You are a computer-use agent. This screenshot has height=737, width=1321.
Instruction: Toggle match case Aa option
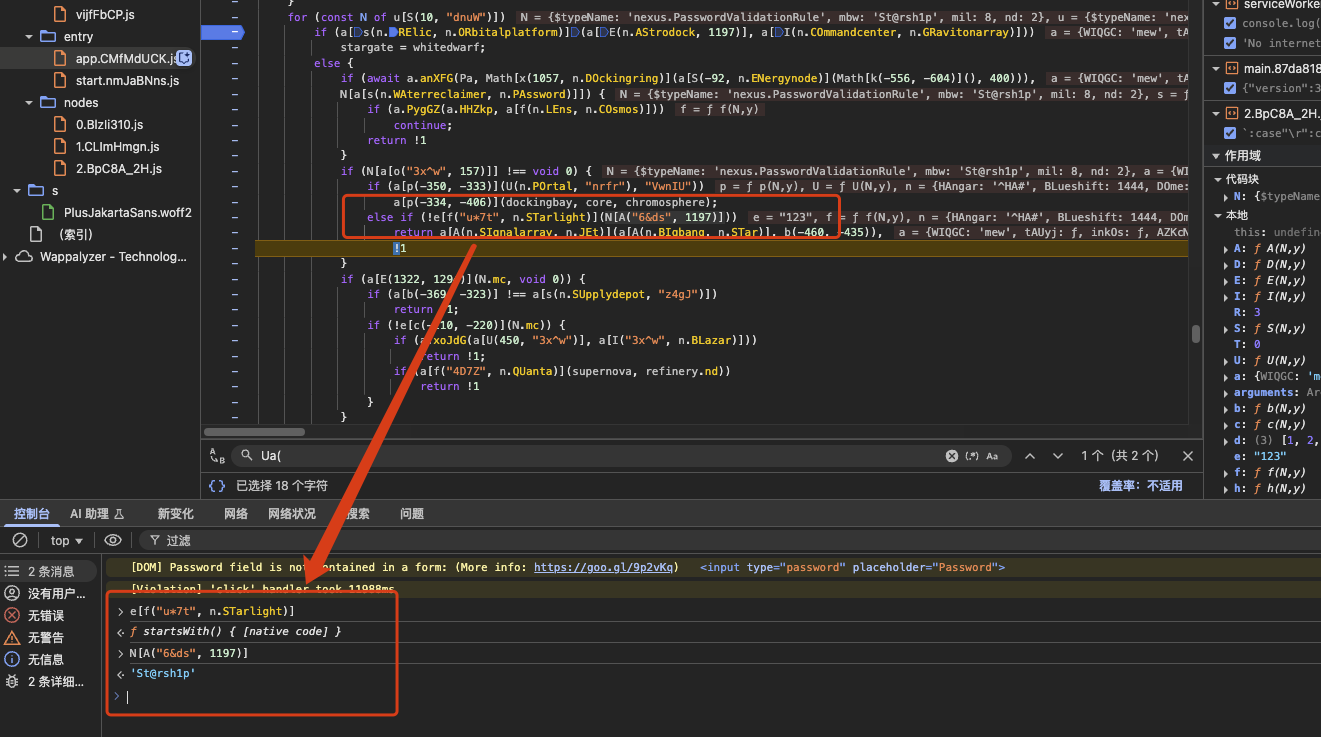(992, 456)
